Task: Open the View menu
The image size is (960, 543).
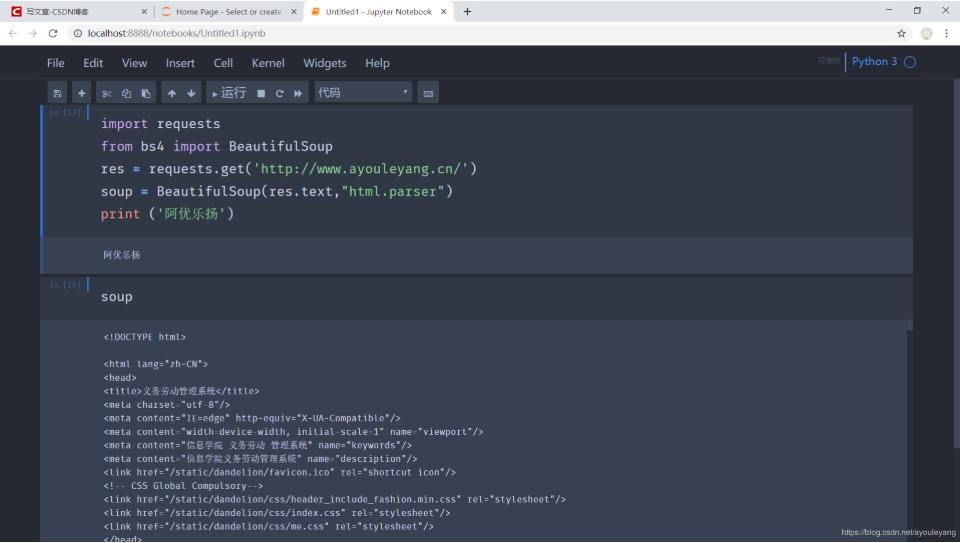Action: click(134, 63)
